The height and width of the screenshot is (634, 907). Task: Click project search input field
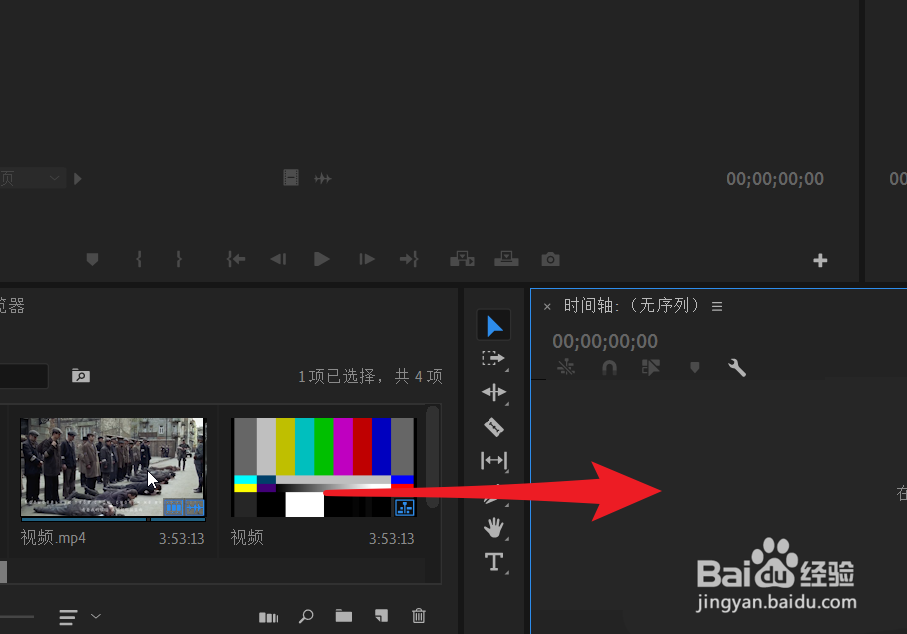[x=24, y=376]
